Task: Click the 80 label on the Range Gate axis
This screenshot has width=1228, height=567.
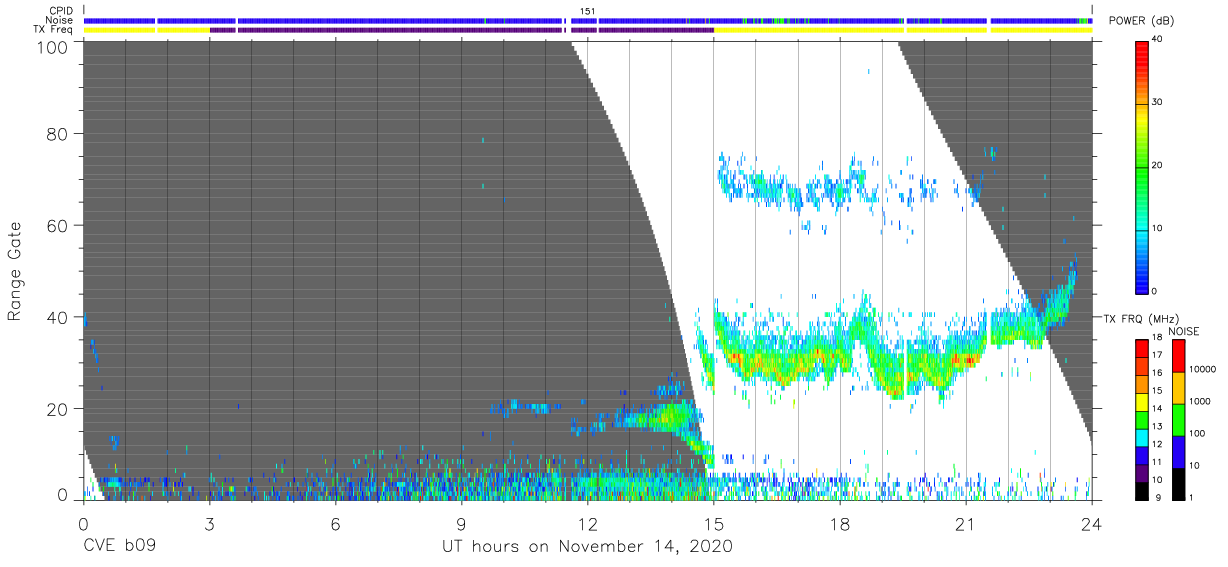Action: 57,133
